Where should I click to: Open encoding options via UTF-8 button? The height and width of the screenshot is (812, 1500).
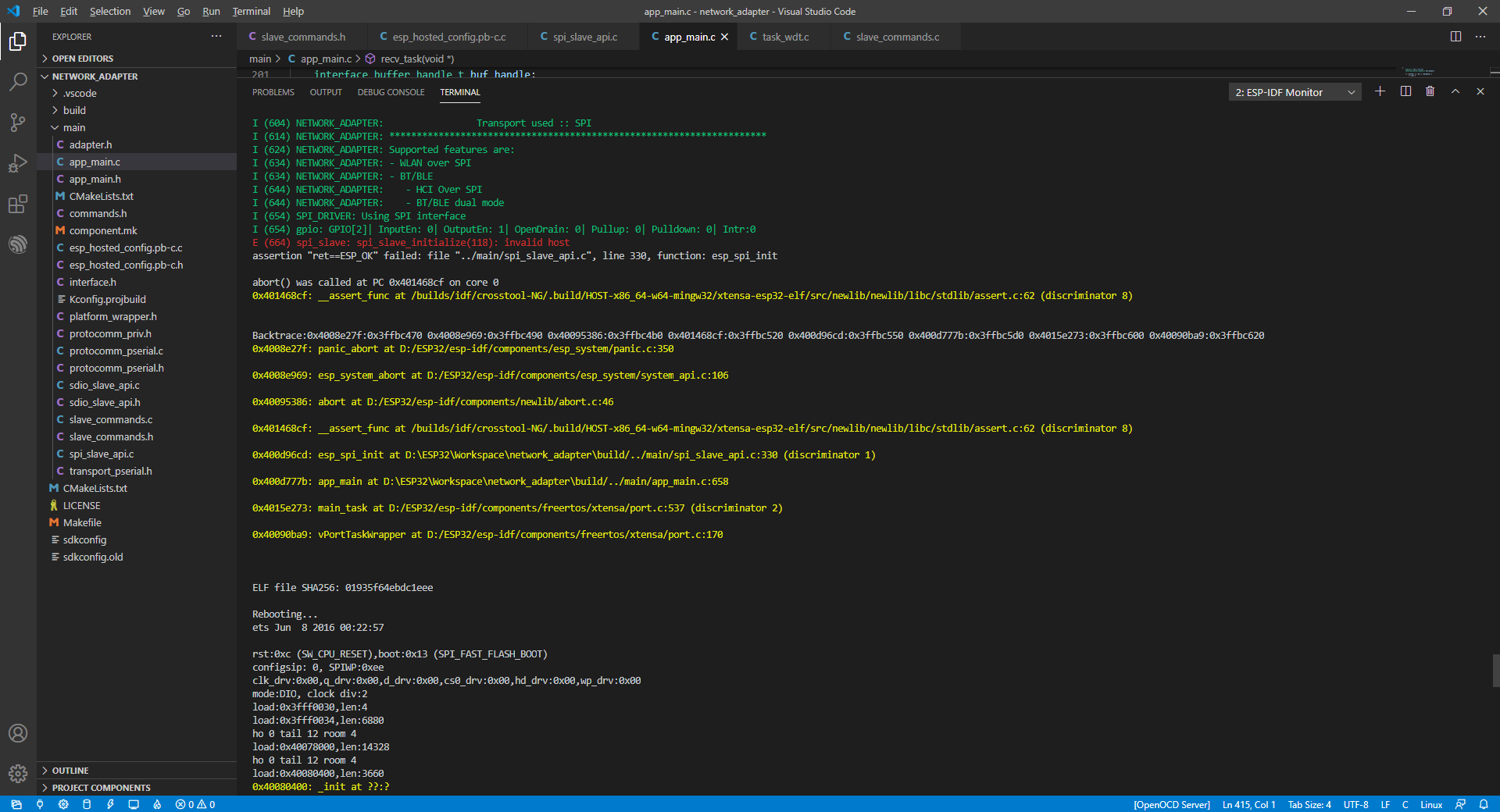click(x=1355, y=805)
